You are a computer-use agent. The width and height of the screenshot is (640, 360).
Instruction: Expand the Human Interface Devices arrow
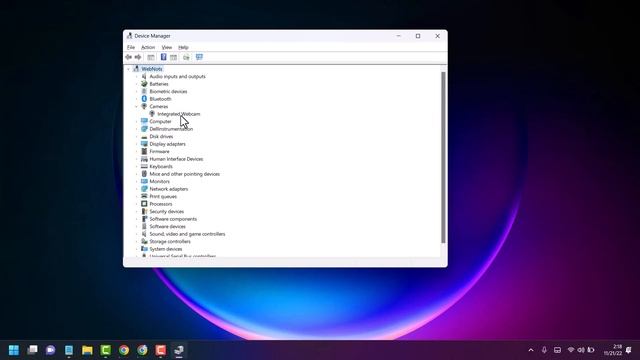point(137,159)
